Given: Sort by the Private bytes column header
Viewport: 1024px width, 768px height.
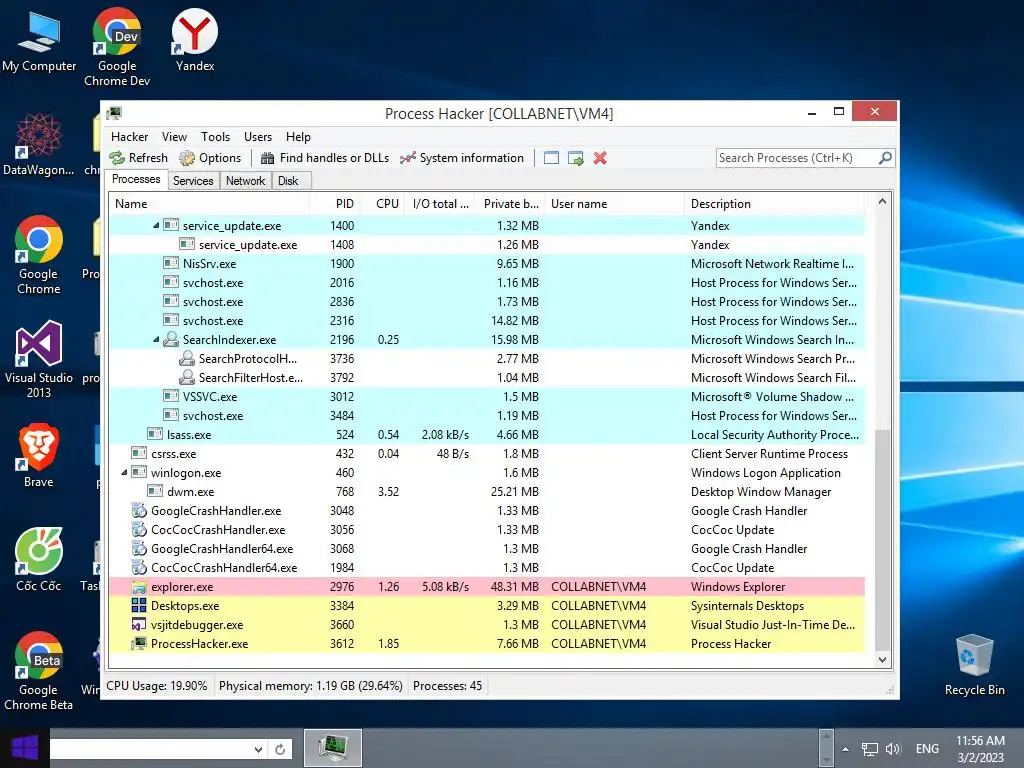Looking at the screenshot, I should point(511,204).
